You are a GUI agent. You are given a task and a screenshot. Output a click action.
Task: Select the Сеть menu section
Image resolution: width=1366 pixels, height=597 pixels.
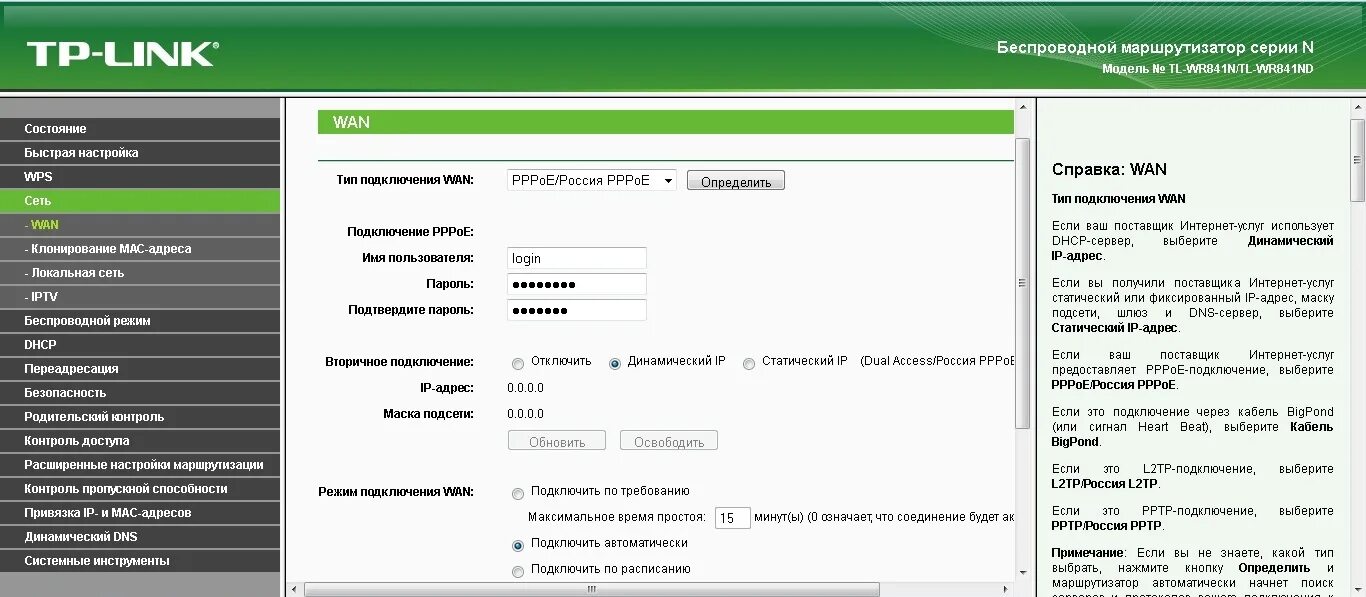[140, 201]
